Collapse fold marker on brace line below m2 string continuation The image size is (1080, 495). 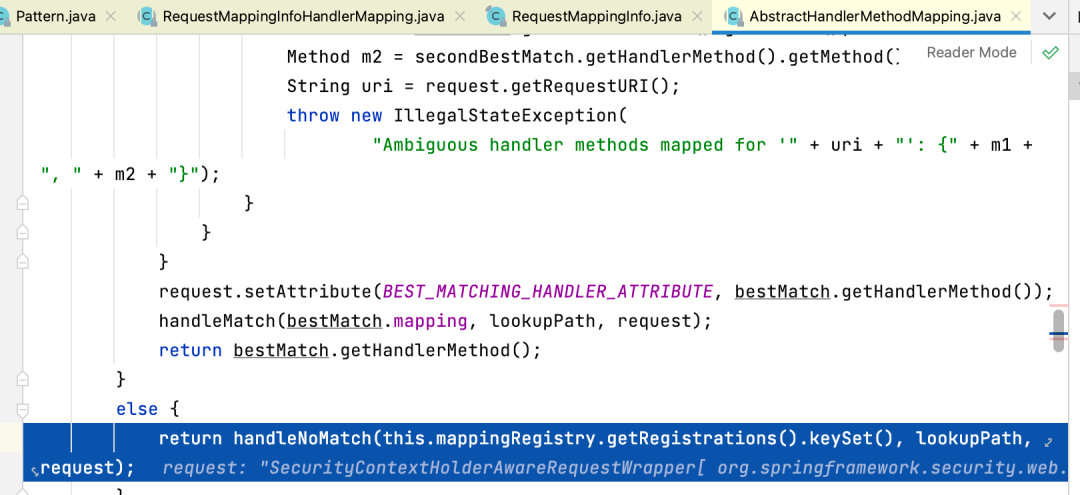point(23,203)
